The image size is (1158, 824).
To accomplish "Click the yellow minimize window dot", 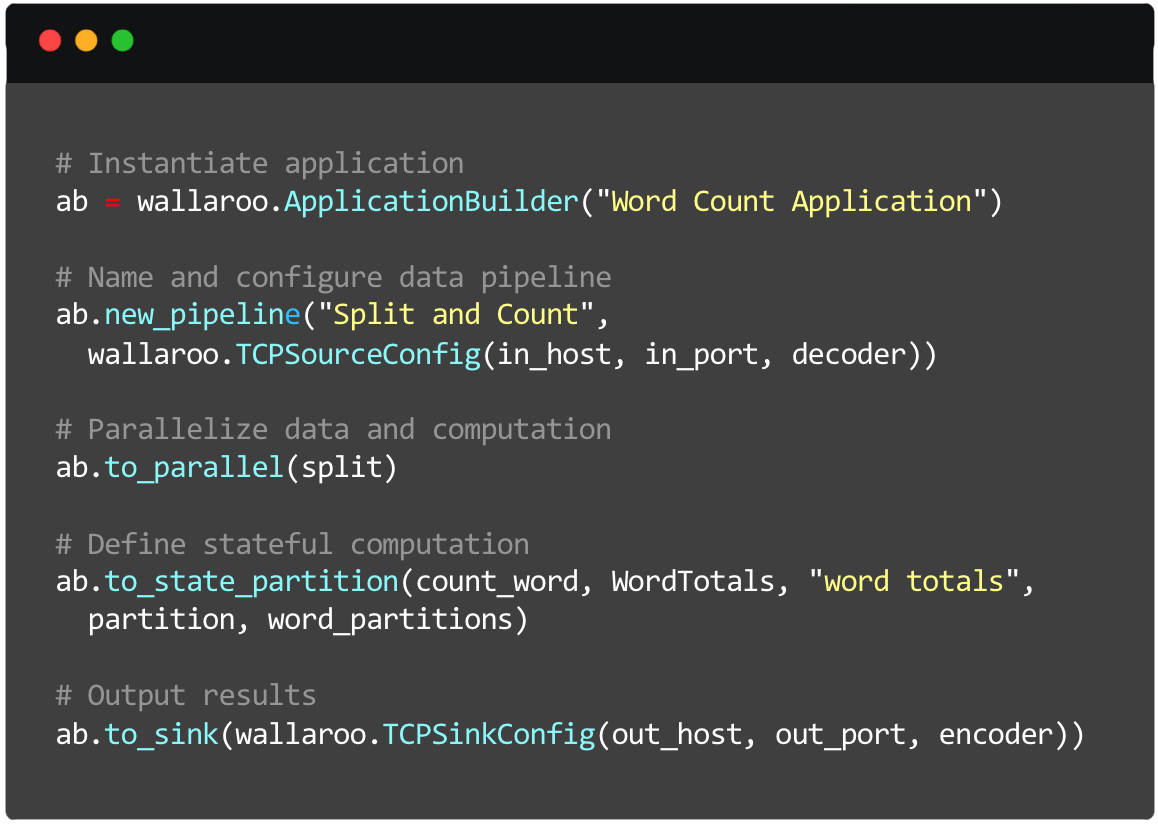I will [x=86, y=41].
